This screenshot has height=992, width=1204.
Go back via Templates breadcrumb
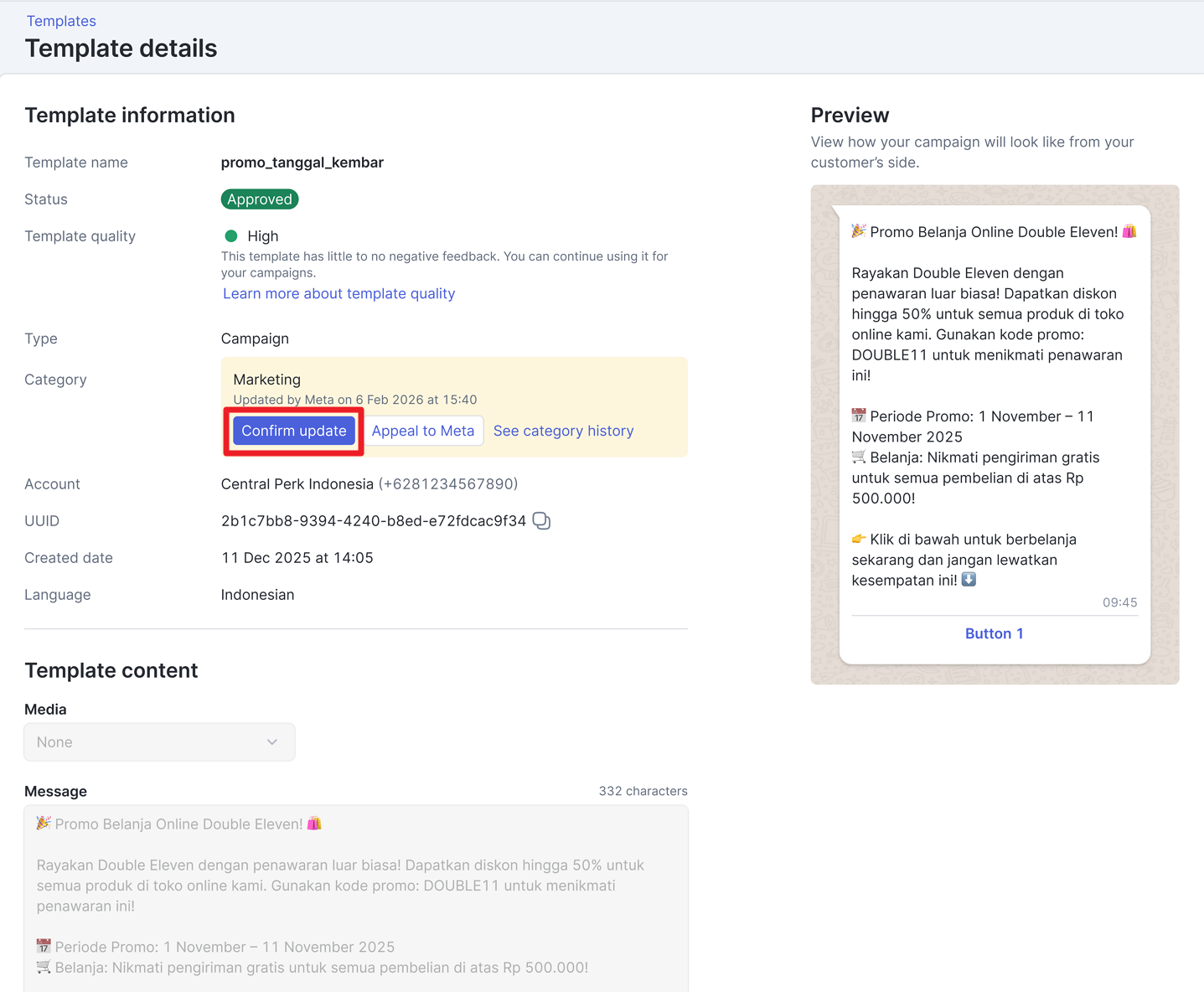click(61, 21)
